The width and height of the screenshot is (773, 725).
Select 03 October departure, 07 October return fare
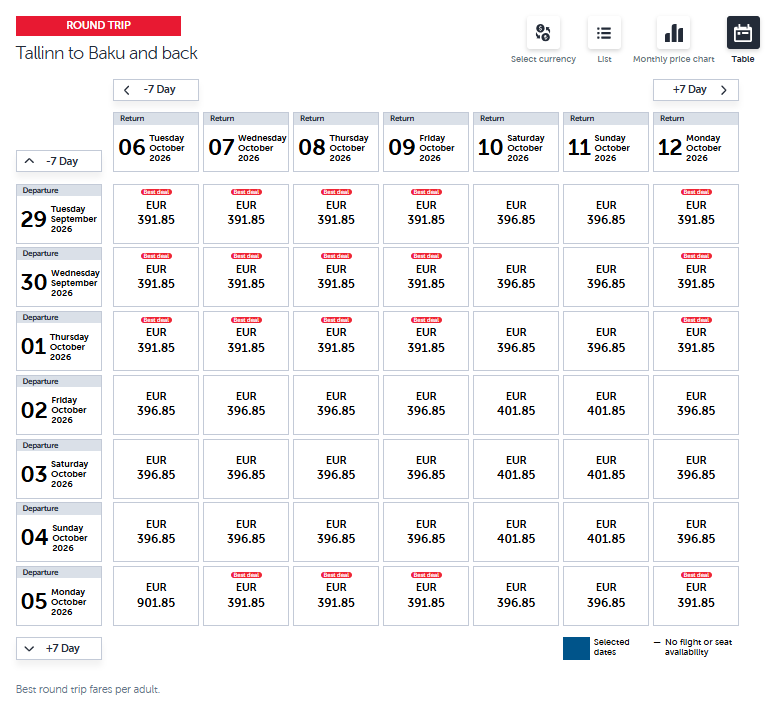(246, 468)
